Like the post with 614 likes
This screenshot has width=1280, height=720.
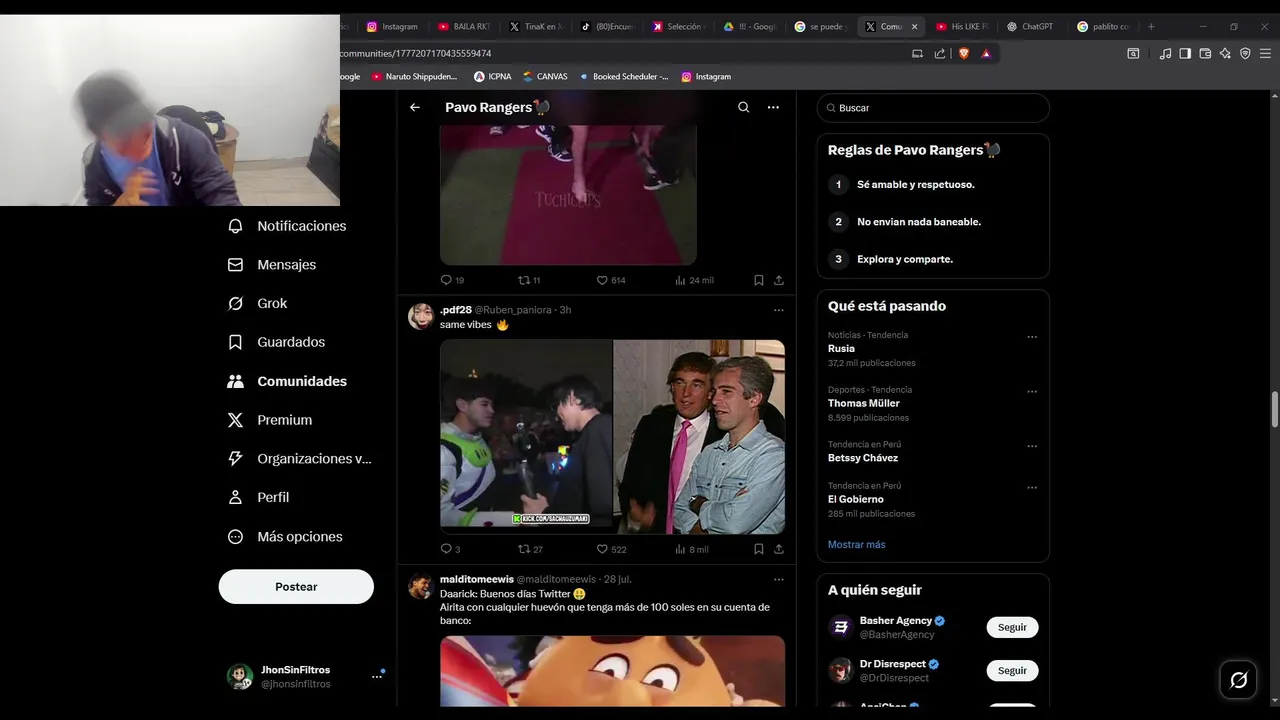pos(611,280)
